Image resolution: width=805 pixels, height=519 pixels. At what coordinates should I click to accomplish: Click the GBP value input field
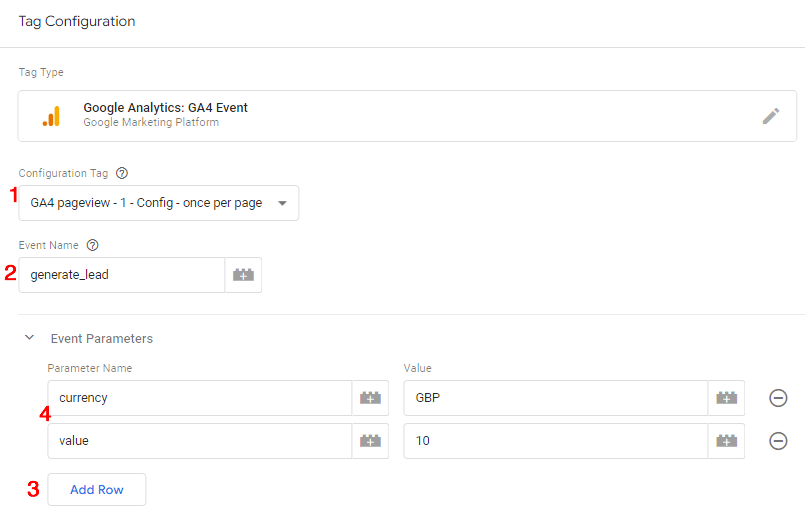tap(555, 398)
